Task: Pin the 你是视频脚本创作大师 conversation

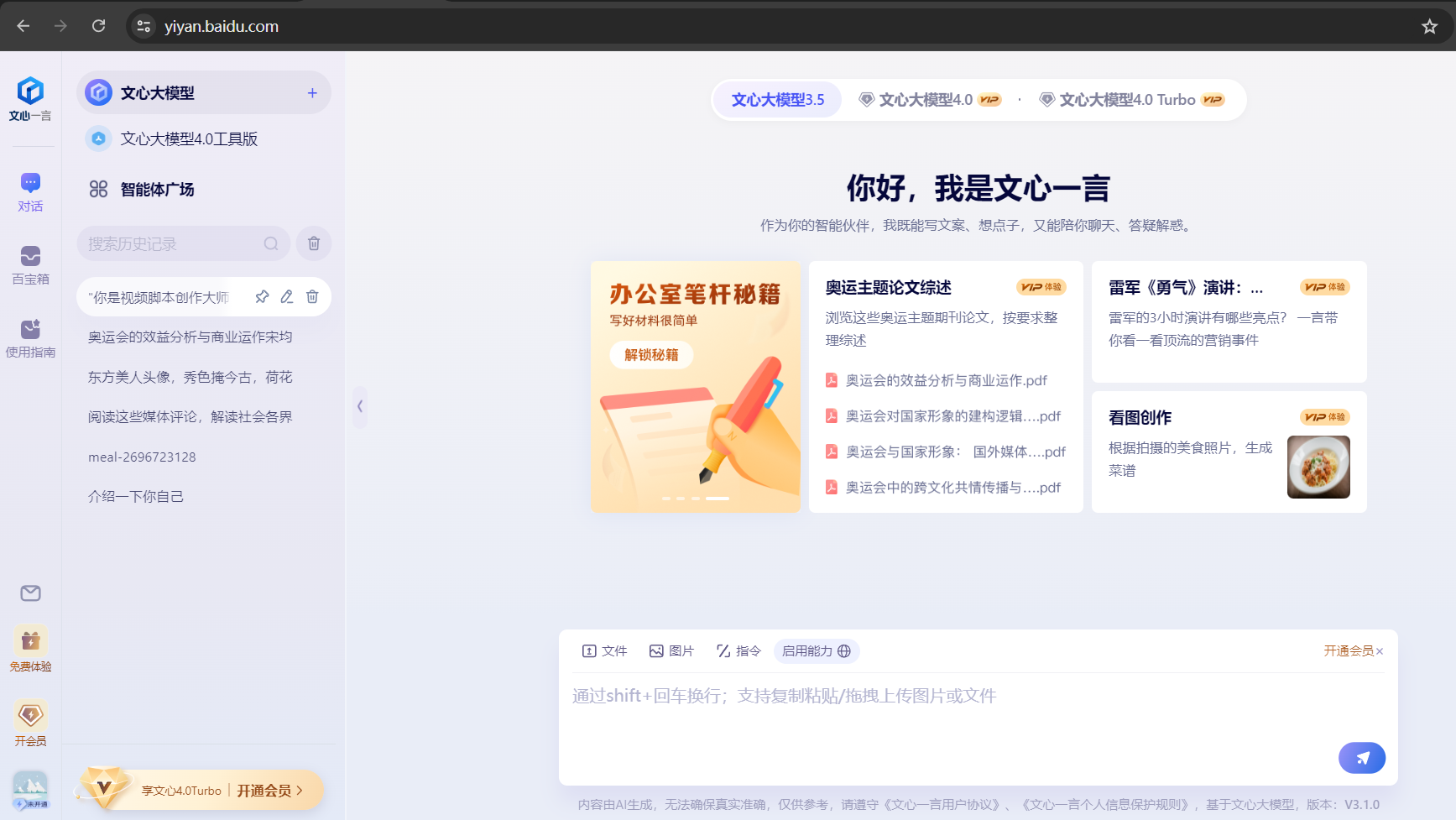Action: coord(262,296)
